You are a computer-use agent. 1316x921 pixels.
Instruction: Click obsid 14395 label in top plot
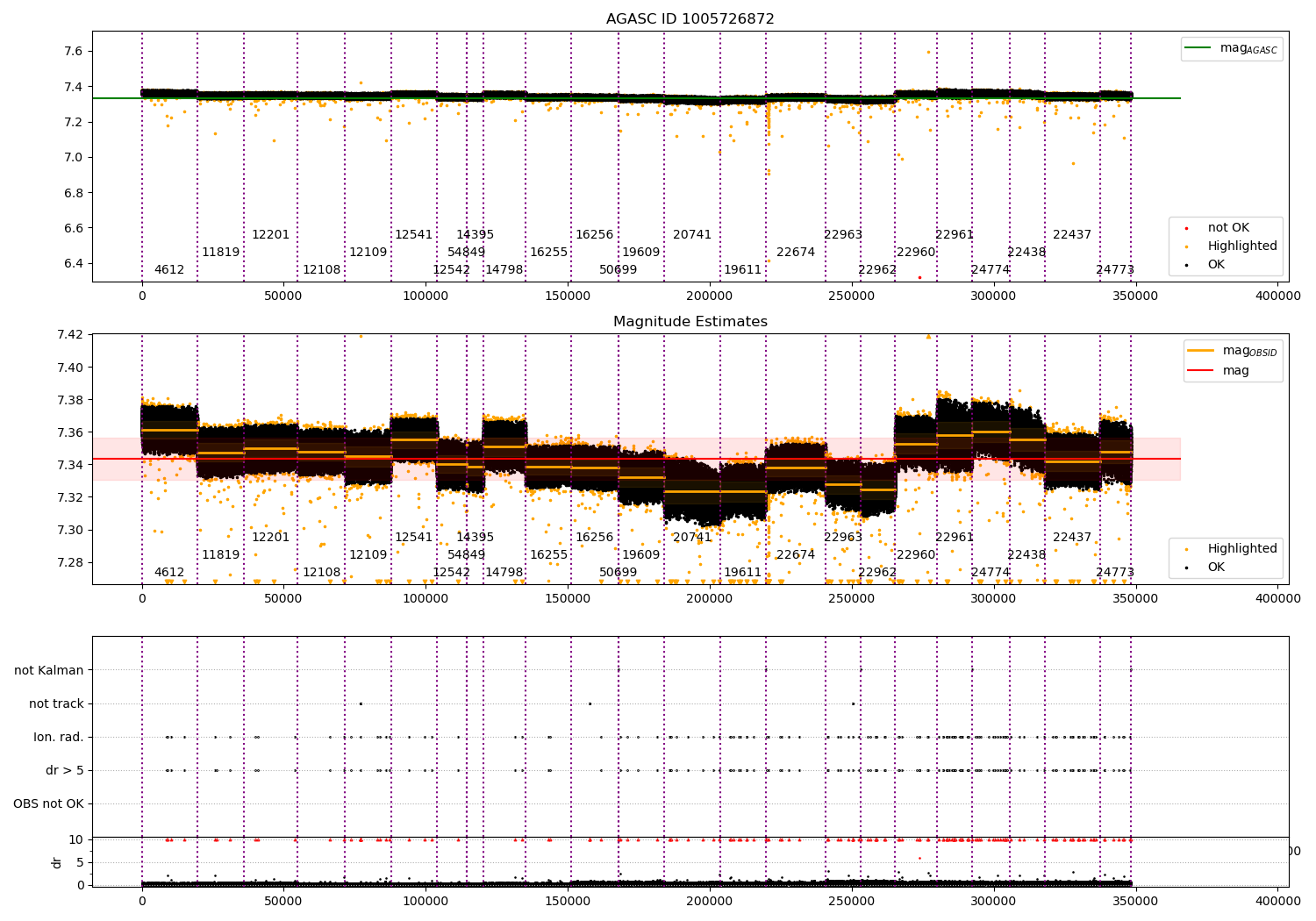point(476,235)
